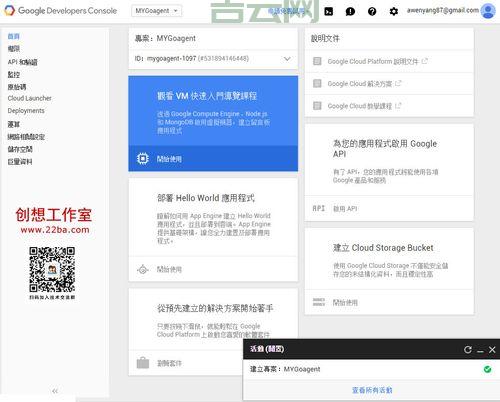The width and height of the screenshot is (500, 402).
Task: Click the 部署 Hello World 應用程式 heading
Action: point(206,198)
